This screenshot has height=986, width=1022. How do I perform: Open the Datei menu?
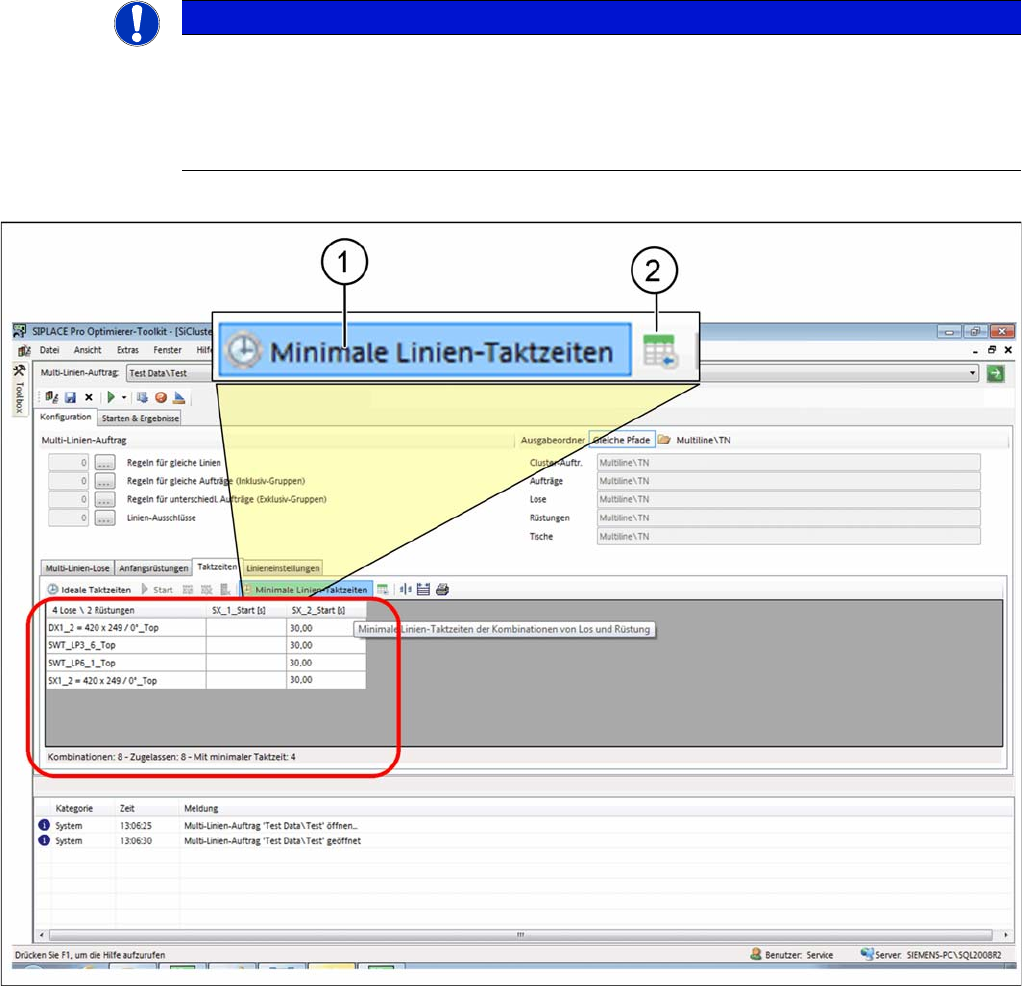(50, 350)
